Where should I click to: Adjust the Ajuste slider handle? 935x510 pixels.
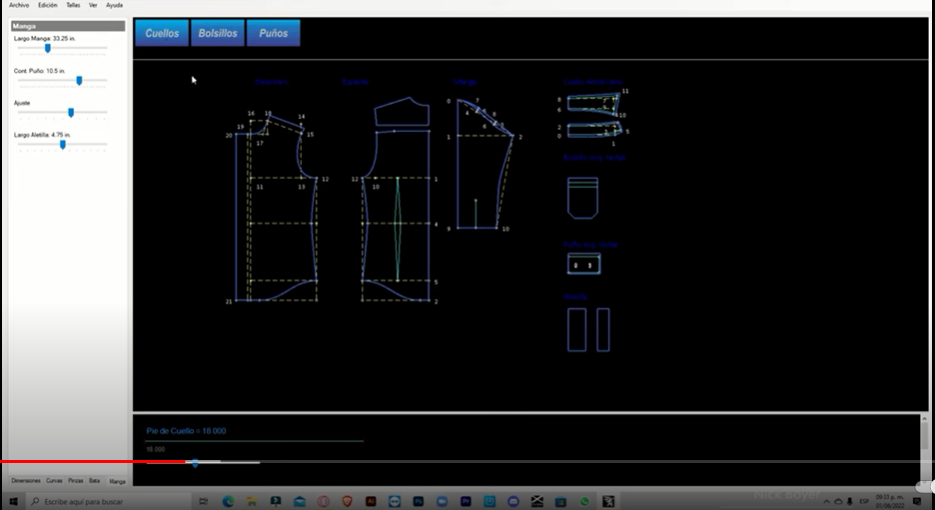71,112
